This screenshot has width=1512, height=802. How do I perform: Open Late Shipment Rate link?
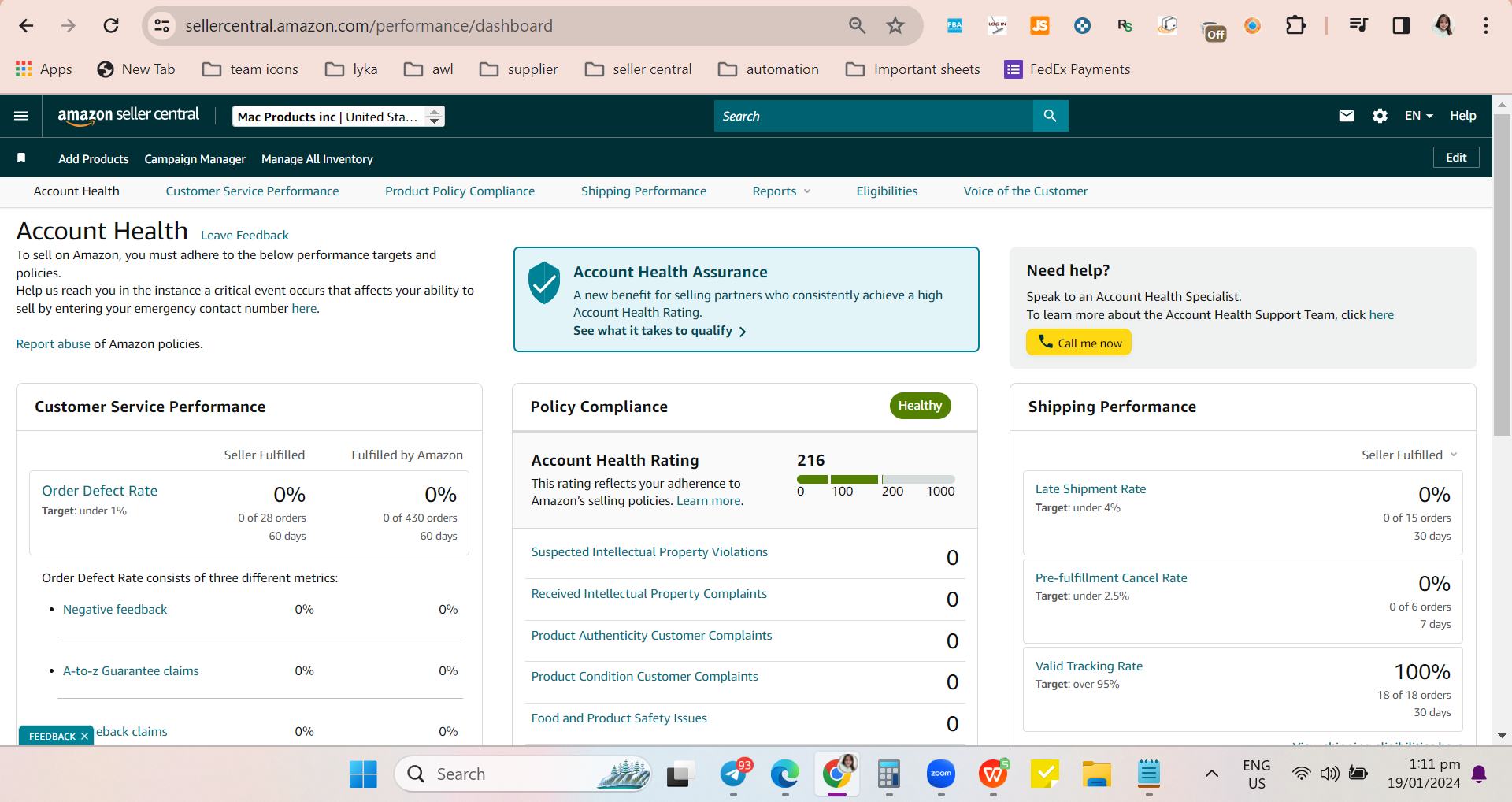coord(1091,489)
